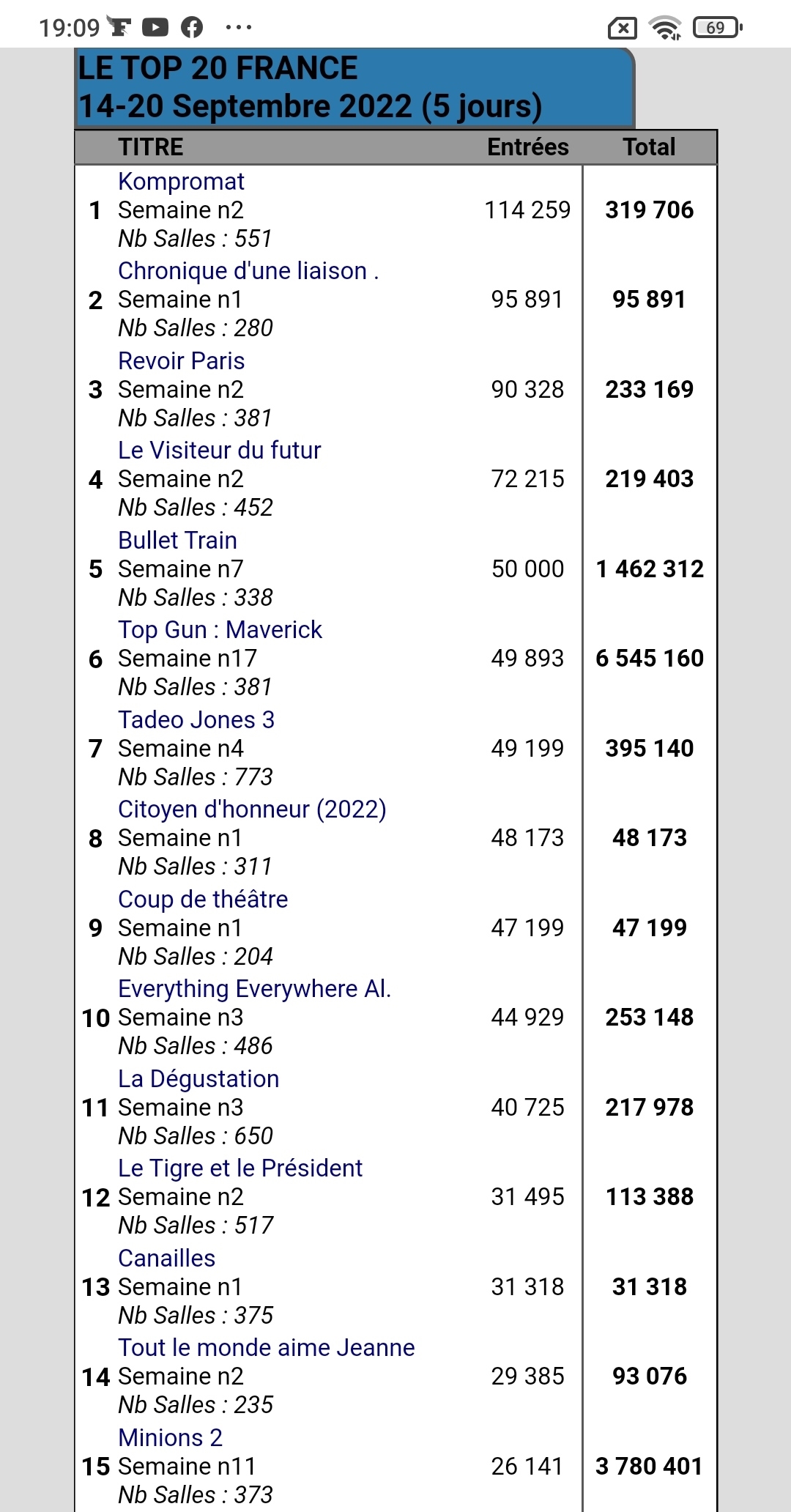Open the La Dégustation film link
791x1512 pixels.
[198, 1079]
